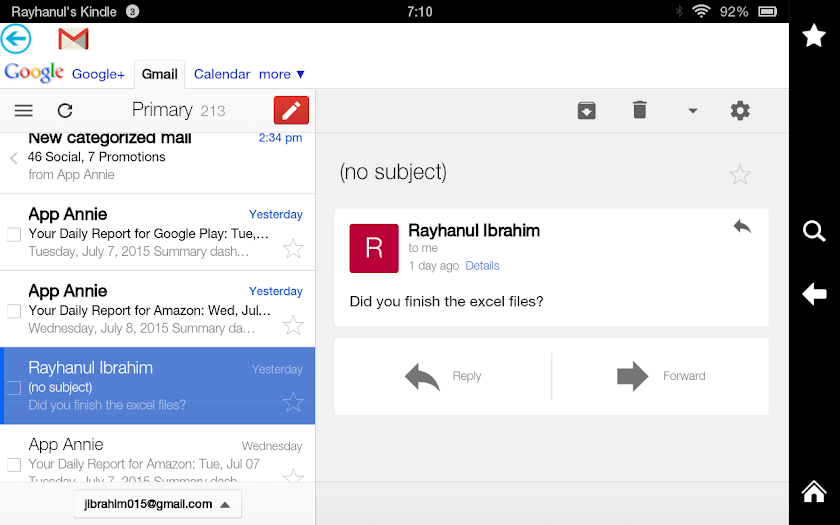840x525 pixels.
Task: Open more actions dropdown arrow in toolbar
Action: coord(693,111)
